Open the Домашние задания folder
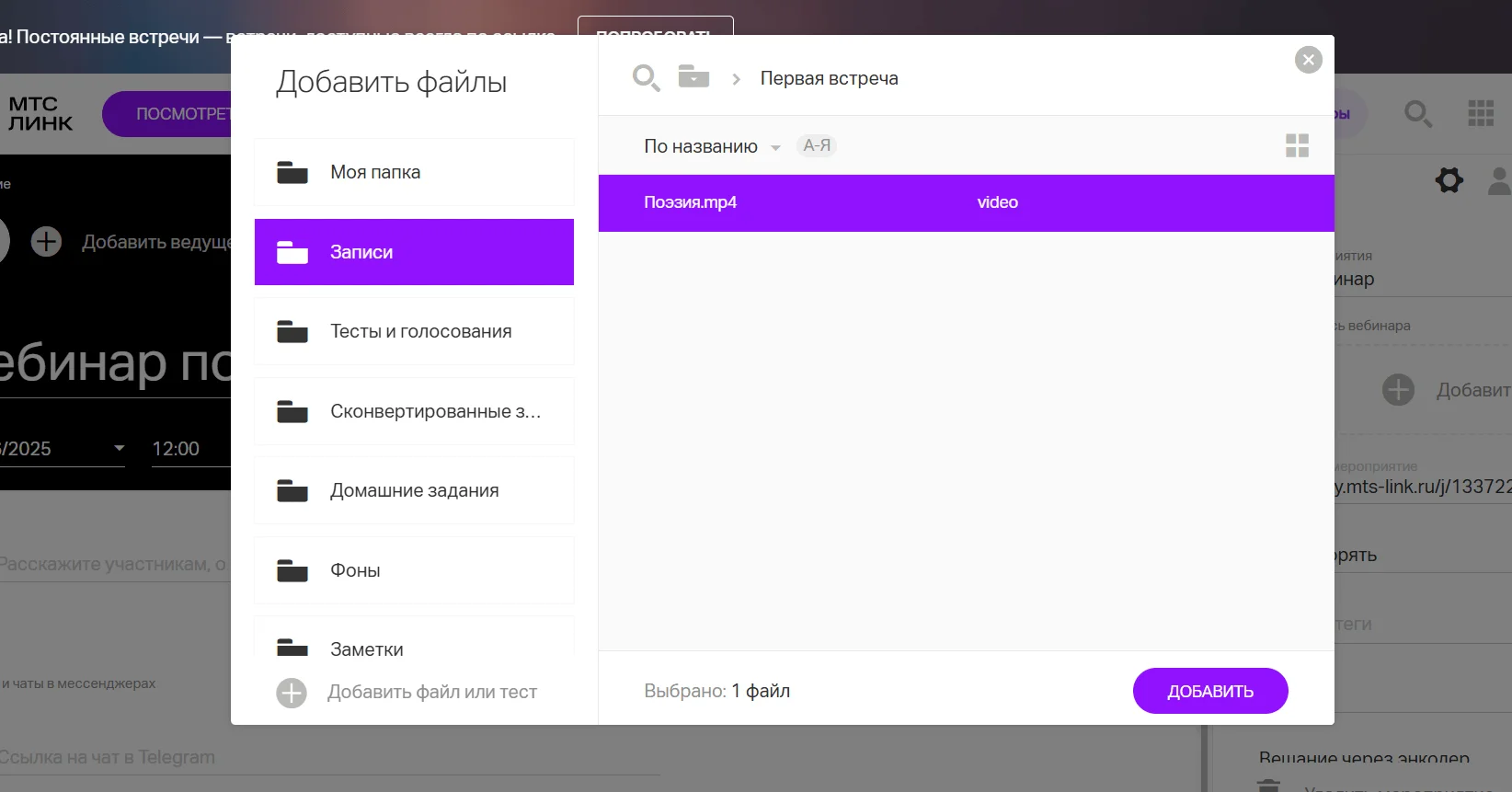The height and width of the screenshot is (792, 1512). coord(414,490)
